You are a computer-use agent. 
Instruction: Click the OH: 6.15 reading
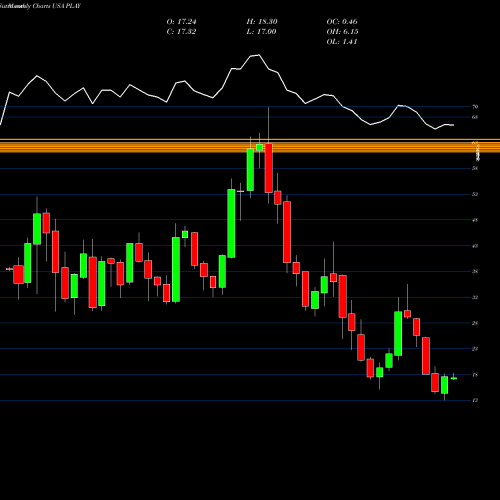(342, 32)
